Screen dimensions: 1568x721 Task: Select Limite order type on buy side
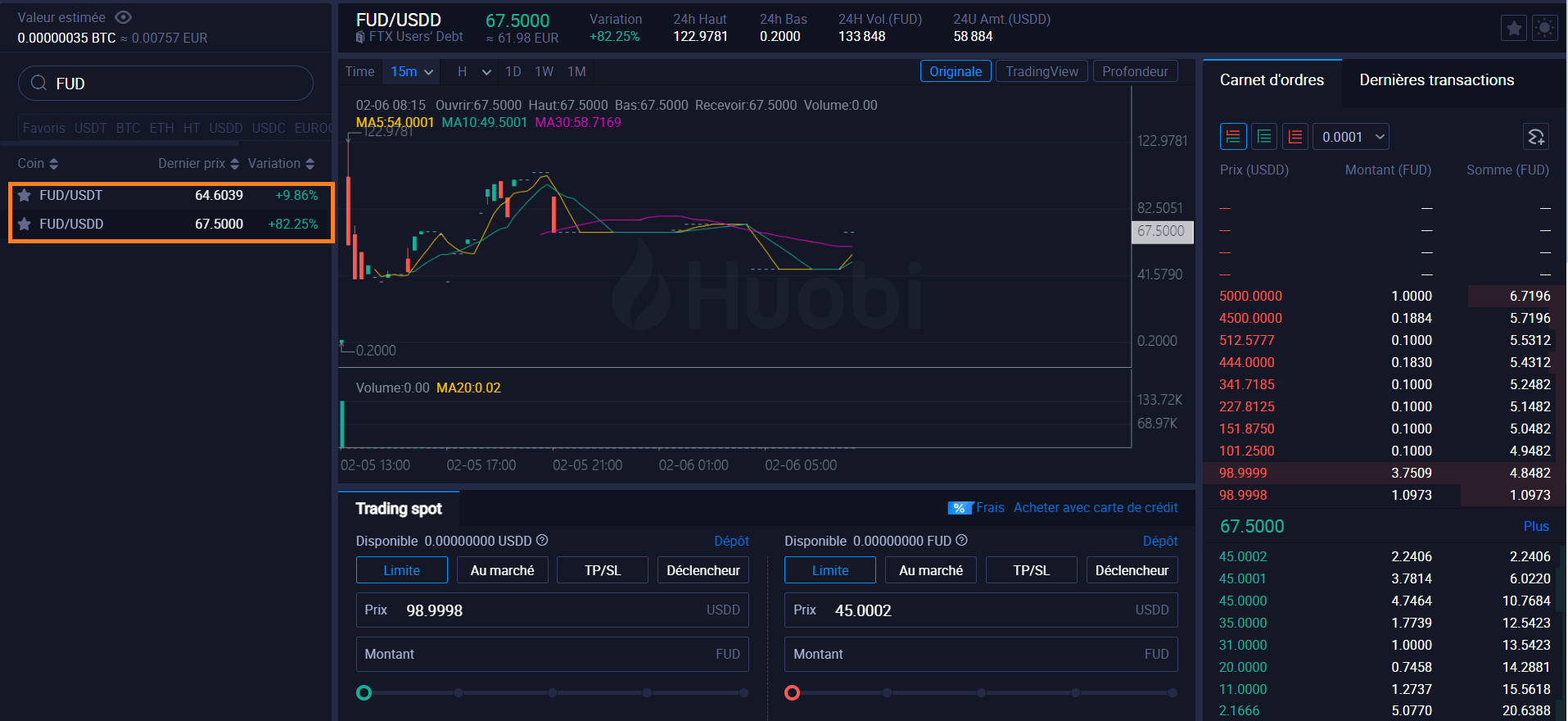click(x=402, y=570)
